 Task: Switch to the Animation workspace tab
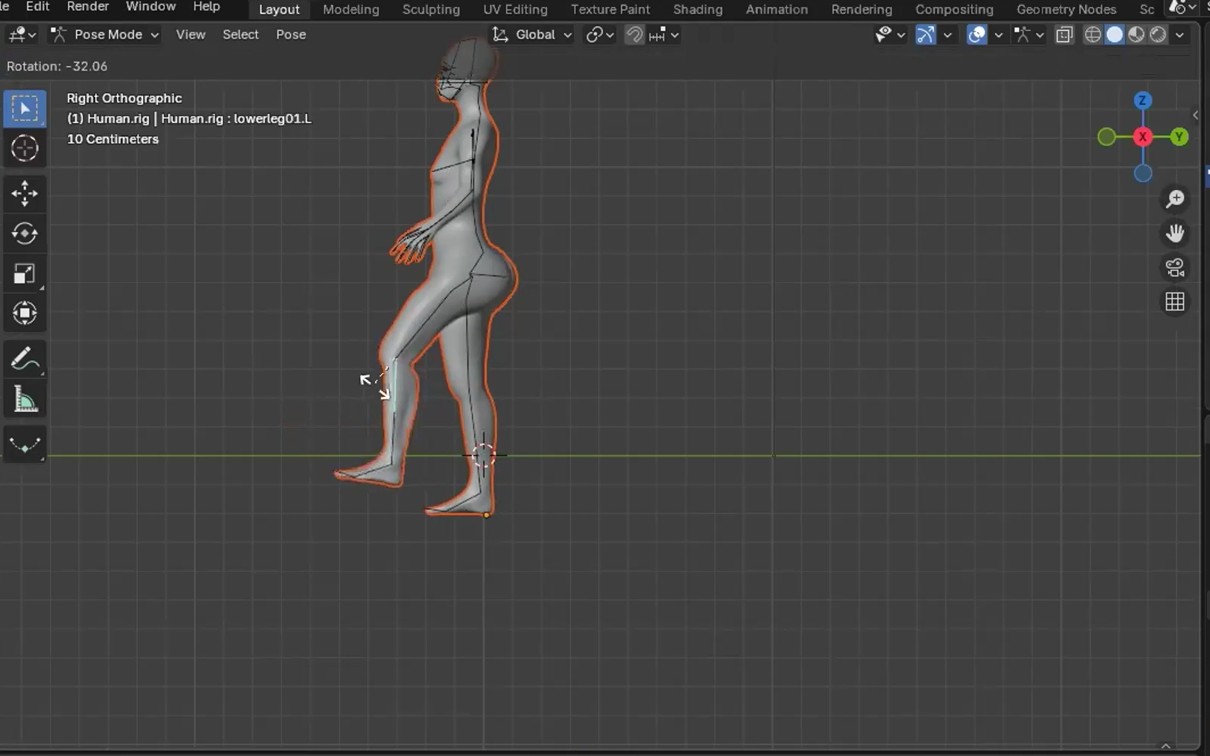pyautogui.click(x=776, y=9)
